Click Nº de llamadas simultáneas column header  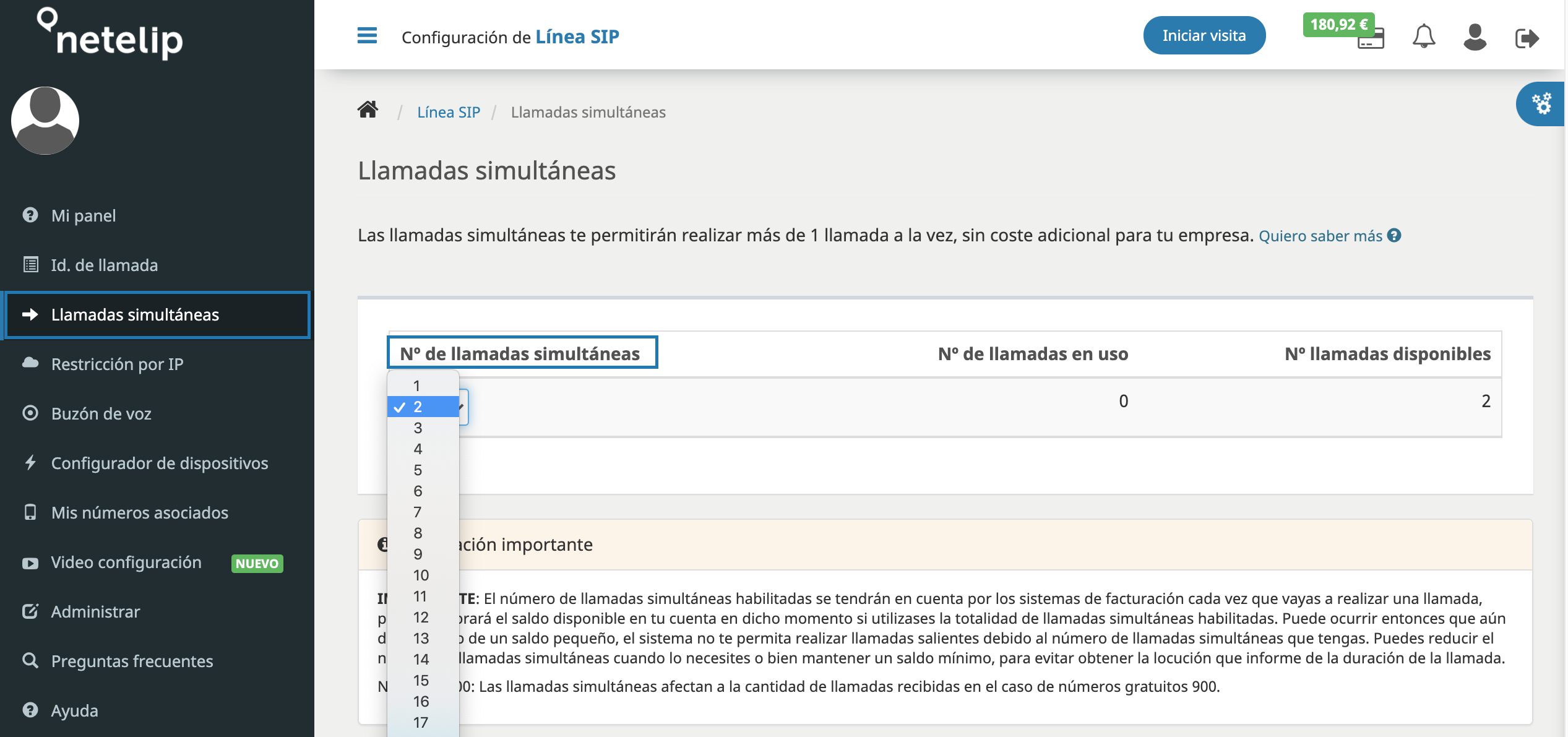click(x=520, y=353)
